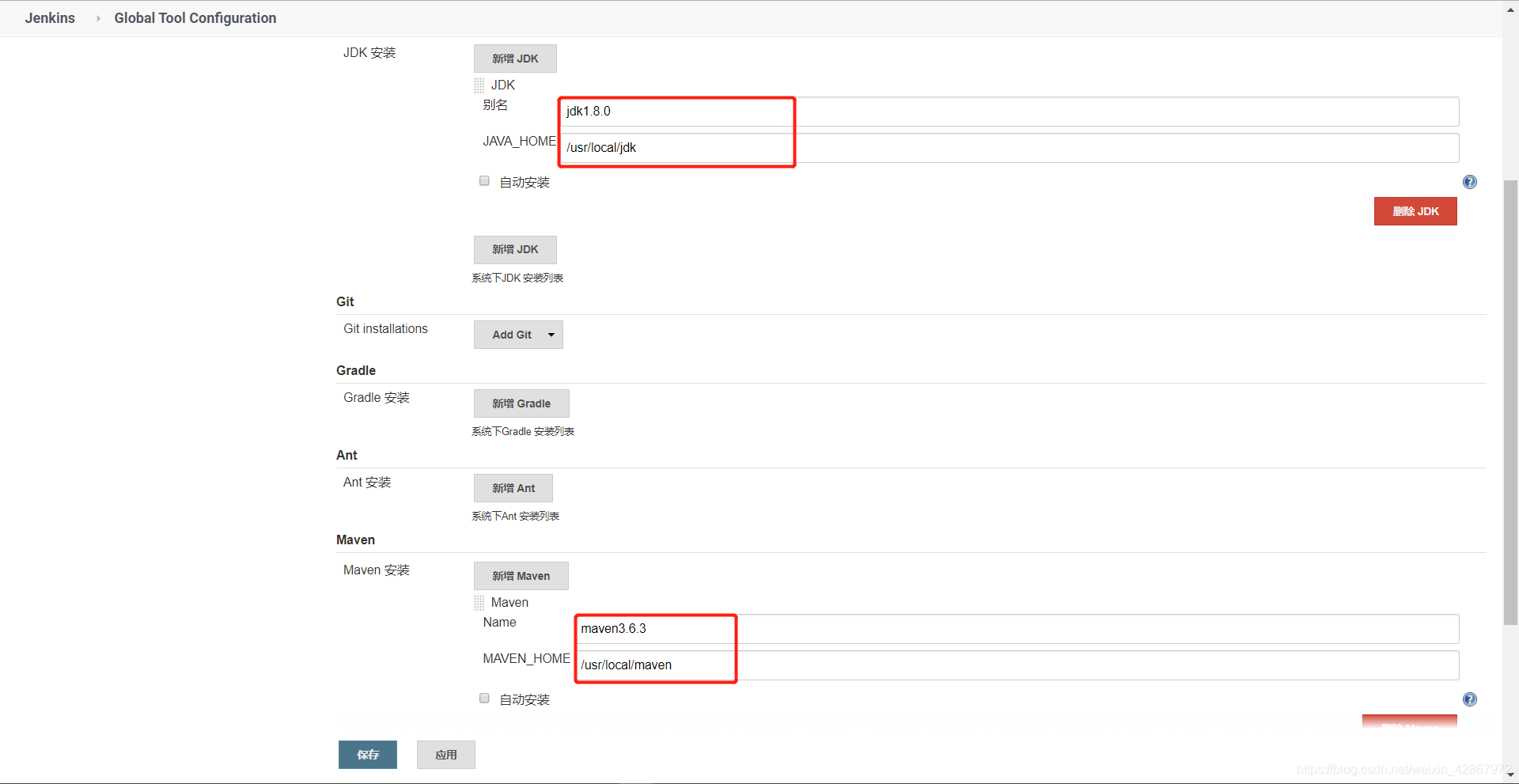The height and width of the screenshot is (784, 1519).
Task: Click the JDK 安装 label
Action: tap(369, 52)
